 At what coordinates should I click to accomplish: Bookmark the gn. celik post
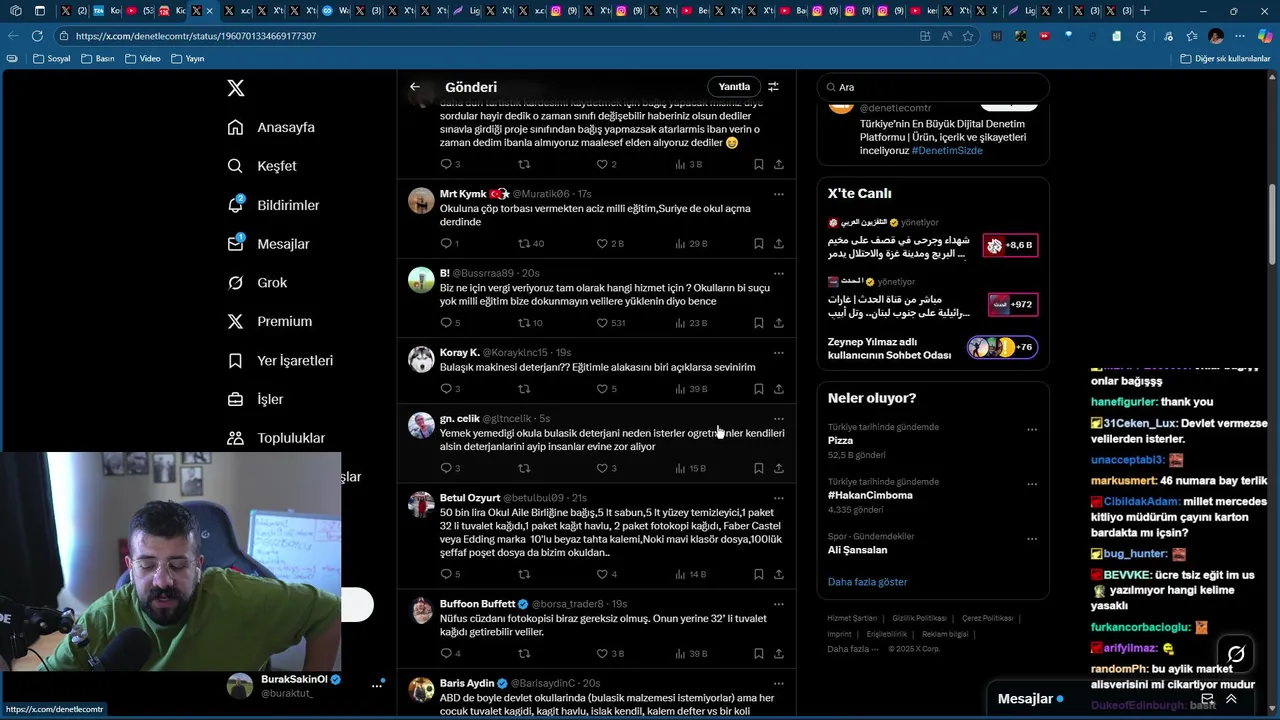coord(759,468)
